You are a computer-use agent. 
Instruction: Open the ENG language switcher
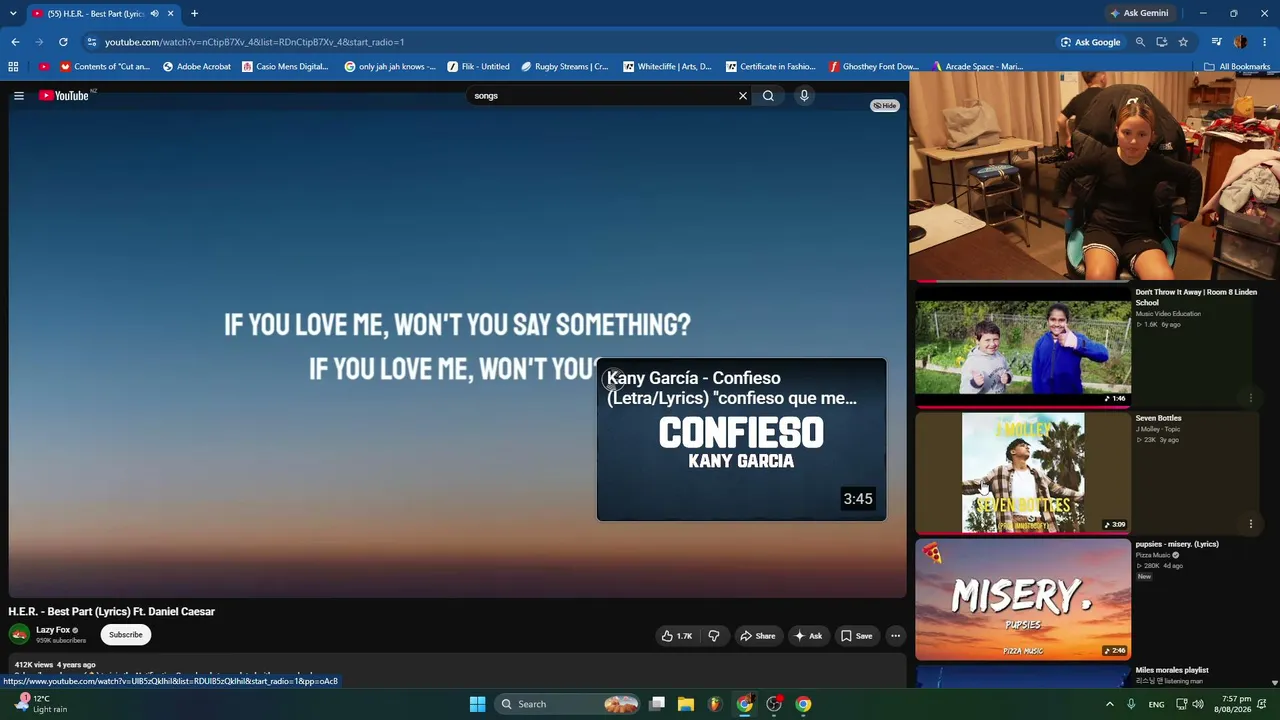1156,704
